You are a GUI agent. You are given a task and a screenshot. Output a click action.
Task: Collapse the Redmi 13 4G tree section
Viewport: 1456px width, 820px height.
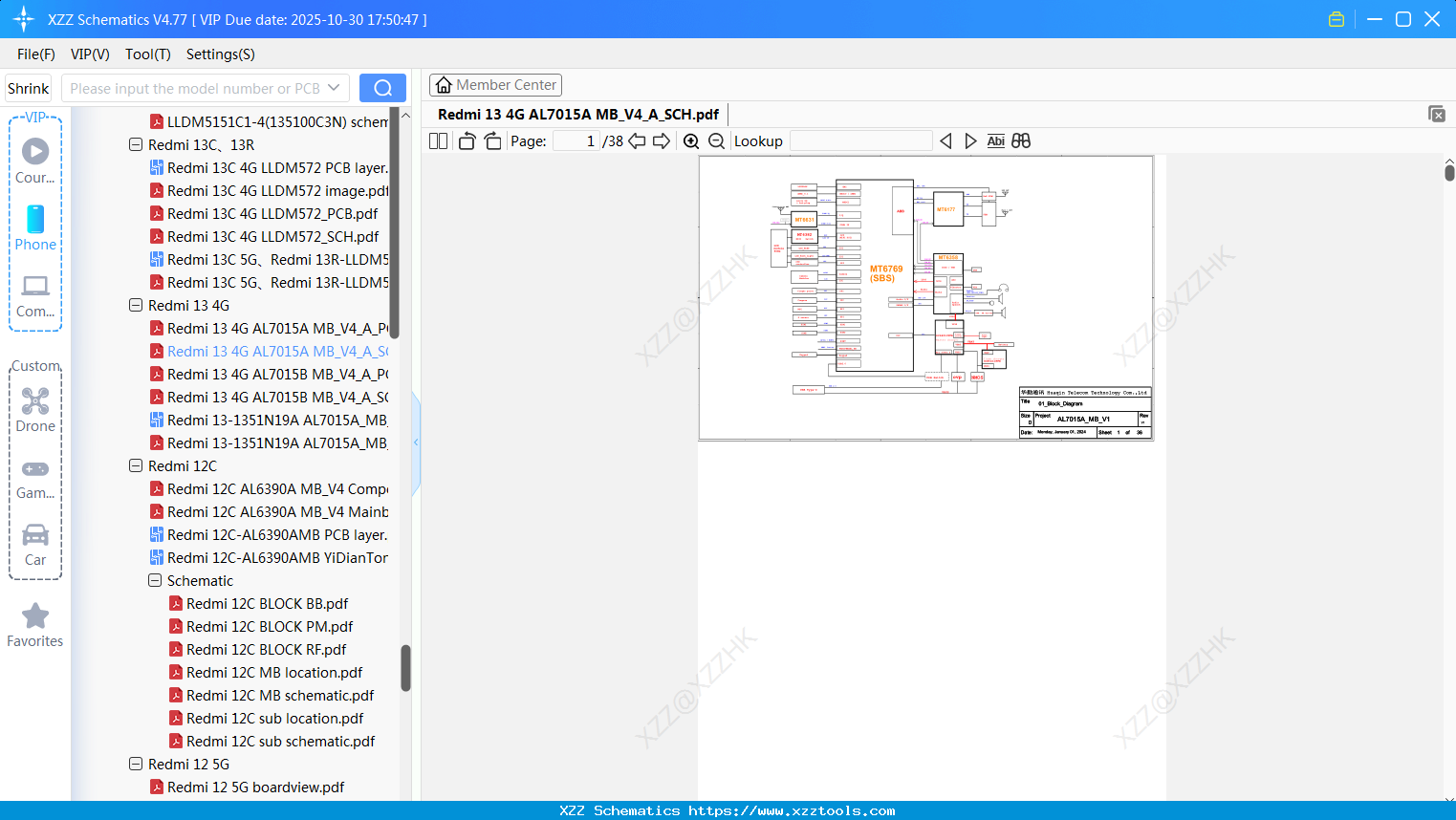[135, 305]
